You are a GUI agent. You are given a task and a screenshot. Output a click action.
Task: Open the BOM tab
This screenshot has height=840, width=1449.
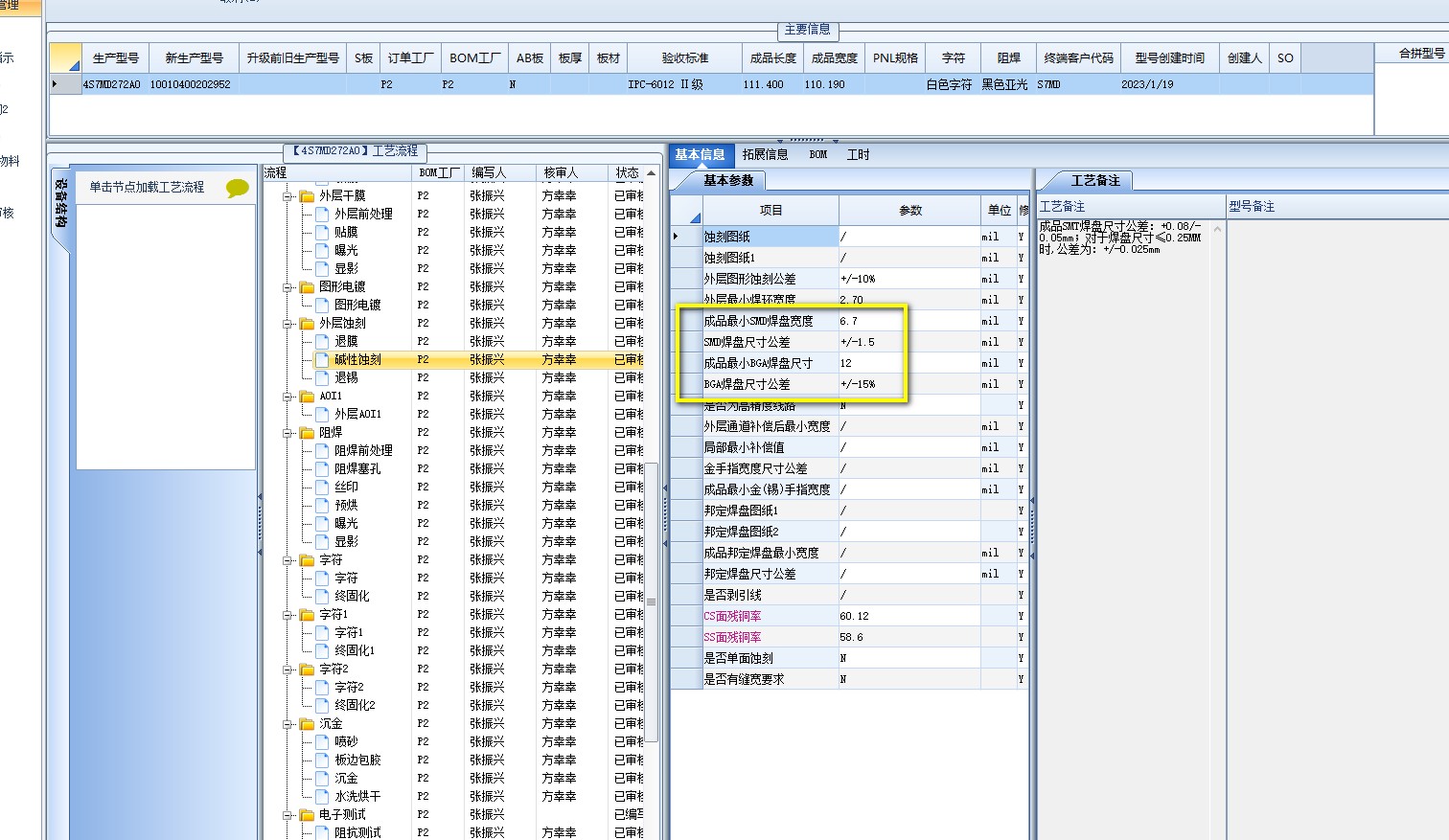pyautogui.click(x=818, y=154)
